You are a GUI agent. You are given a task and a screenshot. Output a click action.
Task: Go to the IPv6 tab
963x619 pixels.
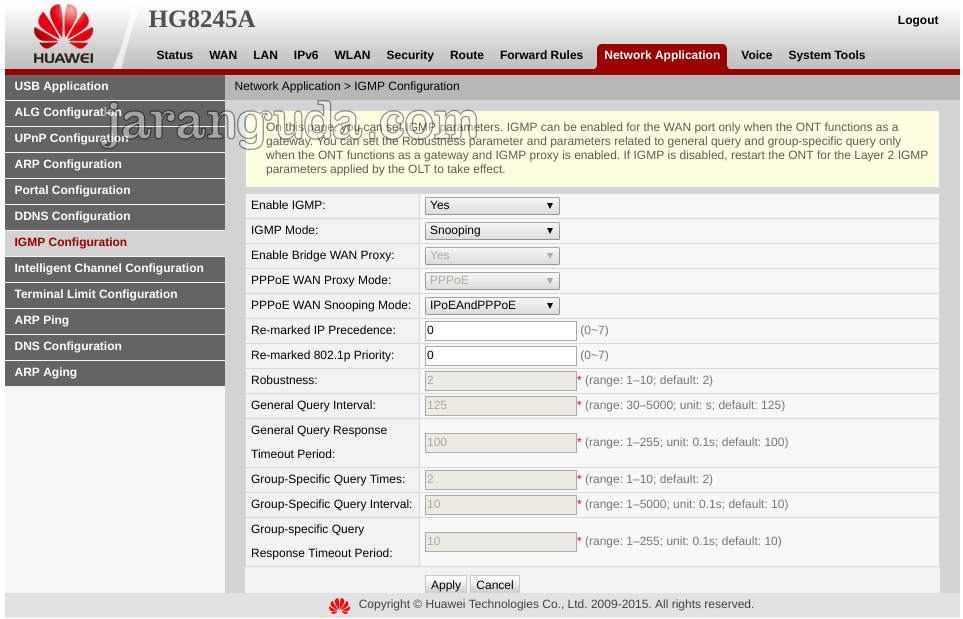[306, 55]
